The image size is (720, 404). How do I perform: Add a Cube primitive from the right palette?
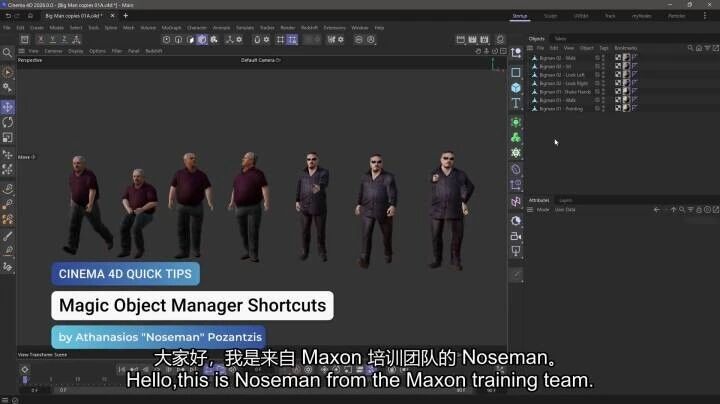516,88
